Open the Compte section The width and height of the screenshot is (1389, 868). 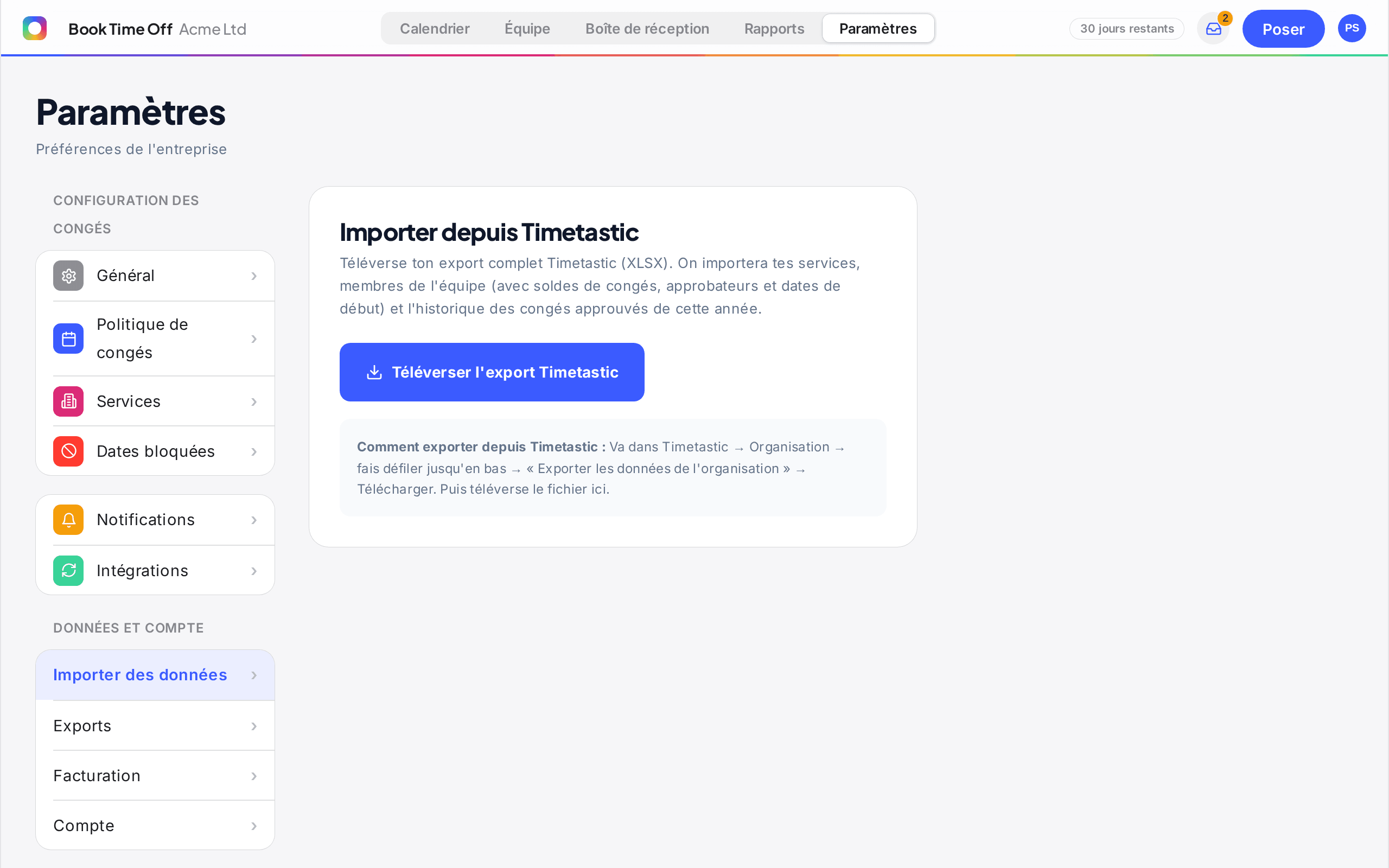[155, 826]
